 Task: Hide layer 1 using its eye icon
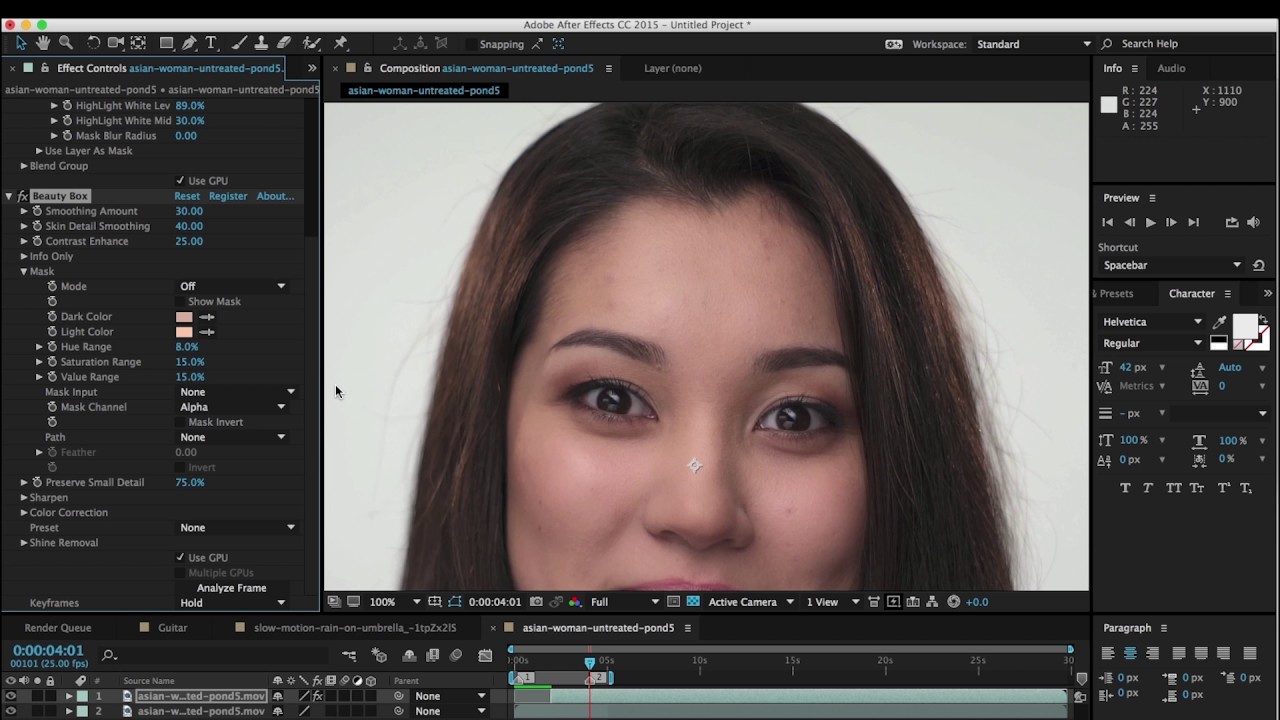point(11,696)
